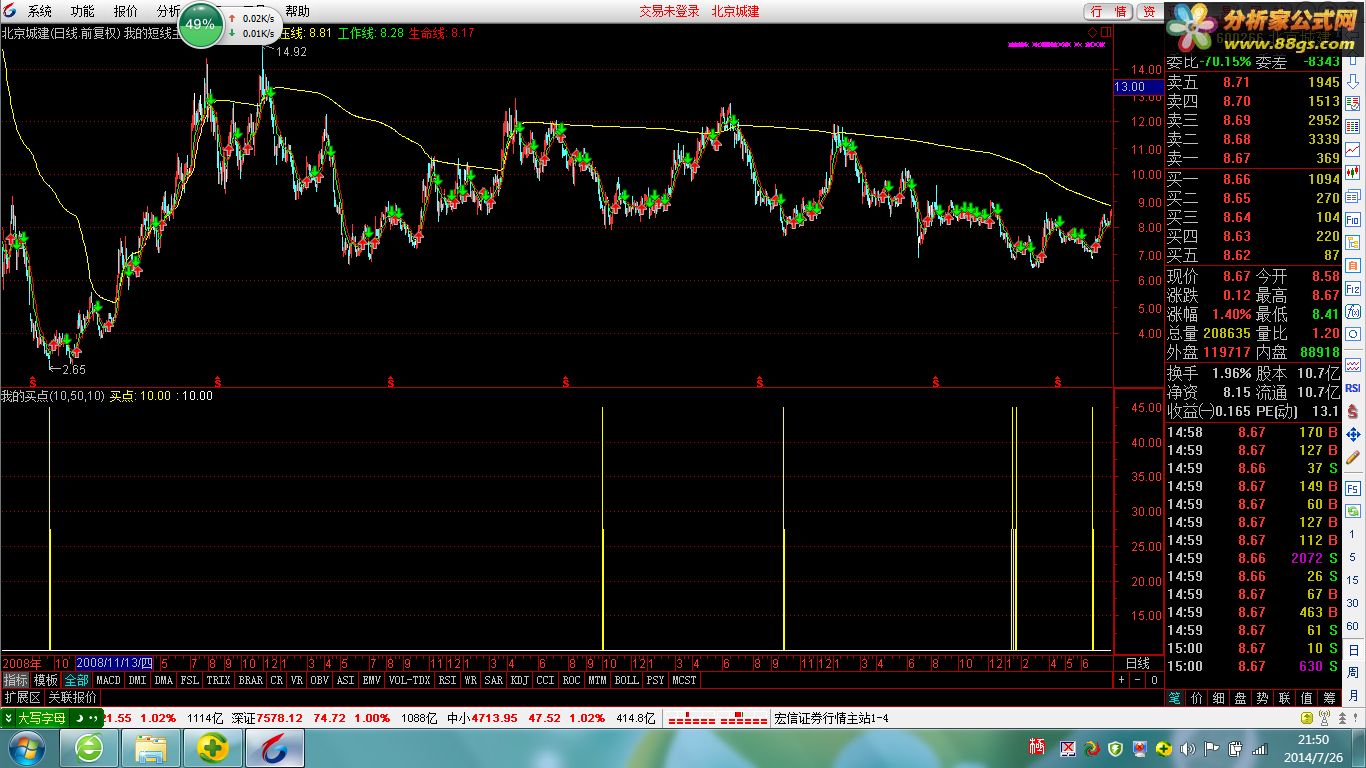Click the plus zoom button below chart
The width and height of the screenshot is (1366, 768).
(1123, 680)
